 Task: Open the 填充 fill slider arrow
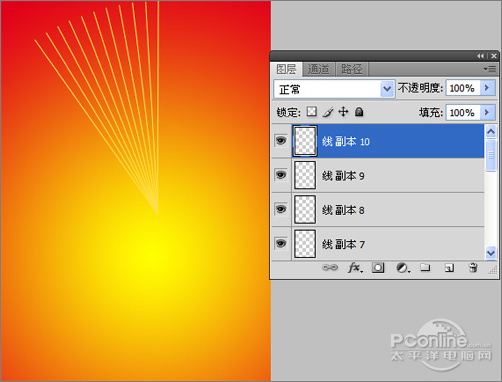click(x=487, y=112)
